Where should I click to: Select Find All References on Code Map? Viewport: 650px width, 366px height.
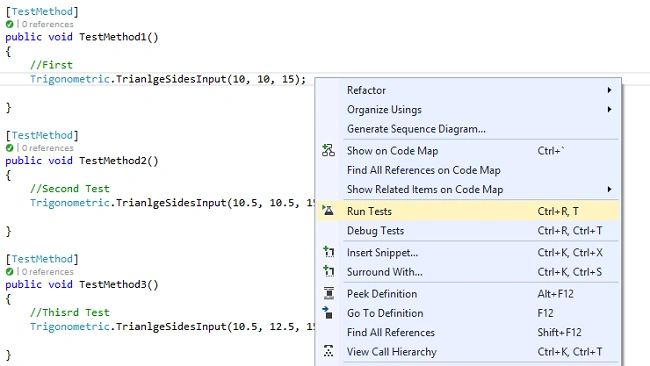[x=468, y=170]
